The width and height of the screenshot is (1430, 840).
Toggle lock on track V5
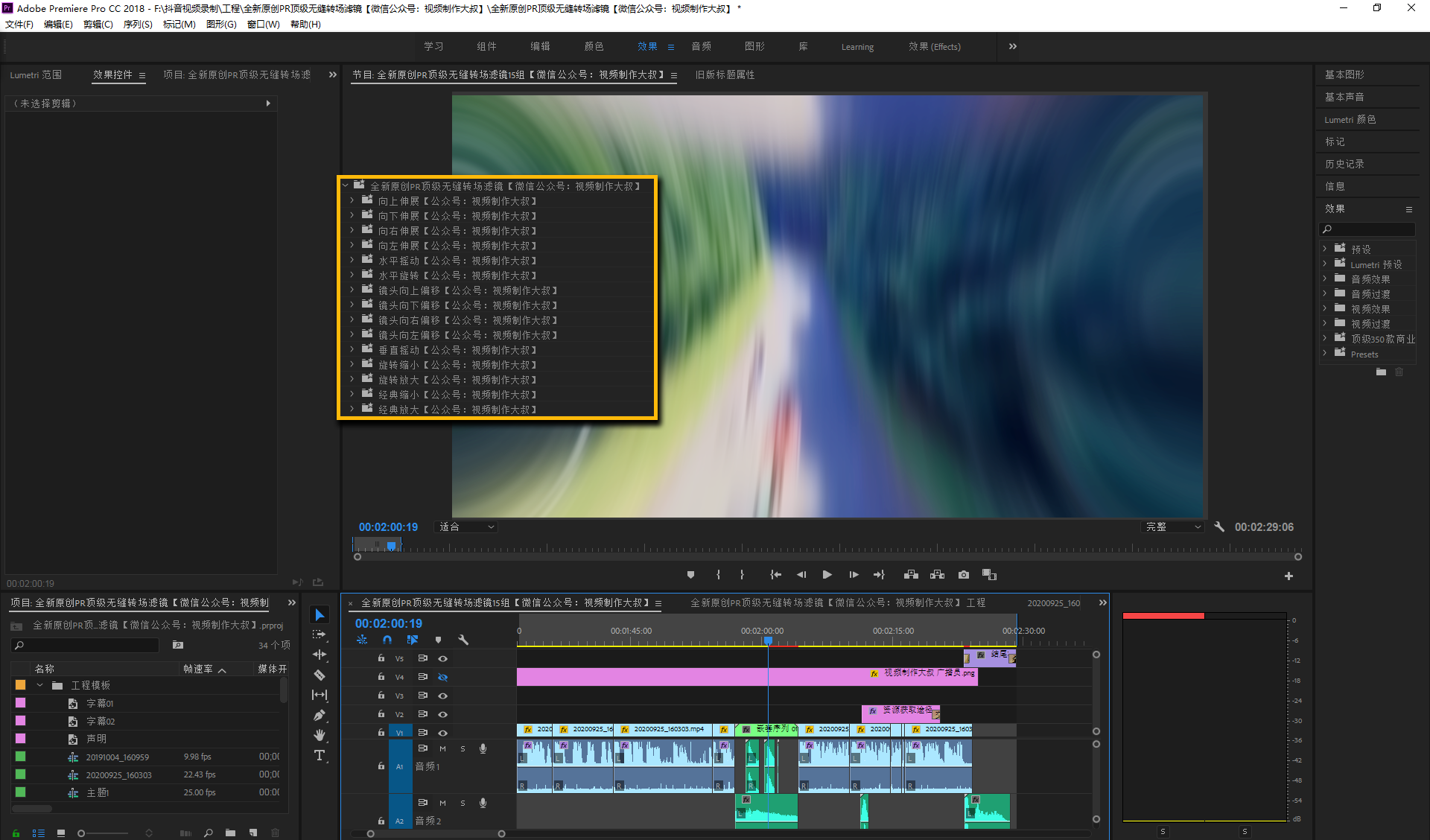(381, 658)
